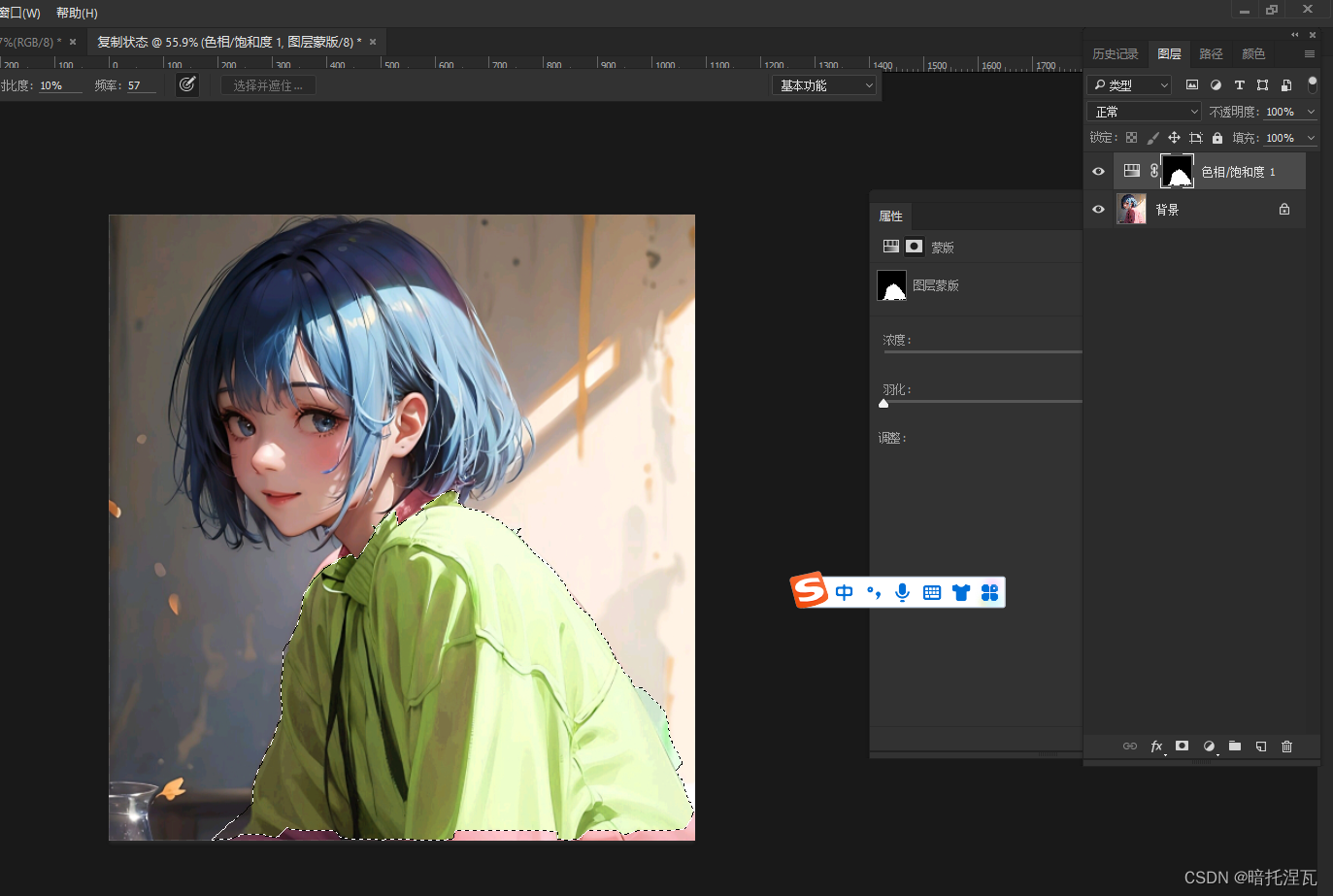Switch to the 图层 tab

pyautogui.click(x=1170, y=54)
